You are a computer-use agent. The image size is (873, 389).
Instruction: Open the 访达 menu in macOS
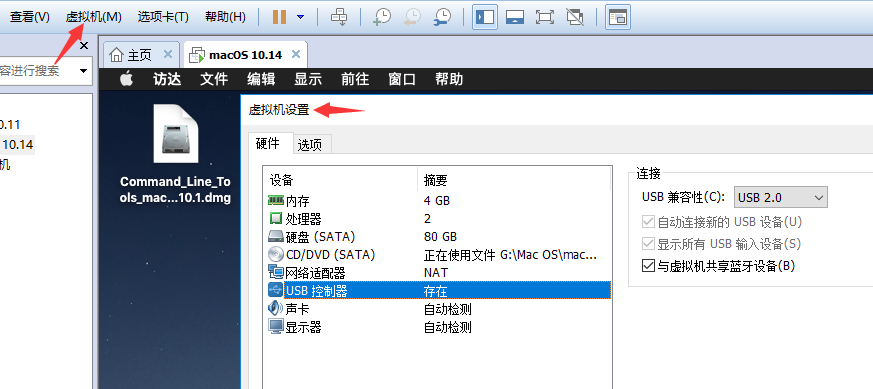167,80
